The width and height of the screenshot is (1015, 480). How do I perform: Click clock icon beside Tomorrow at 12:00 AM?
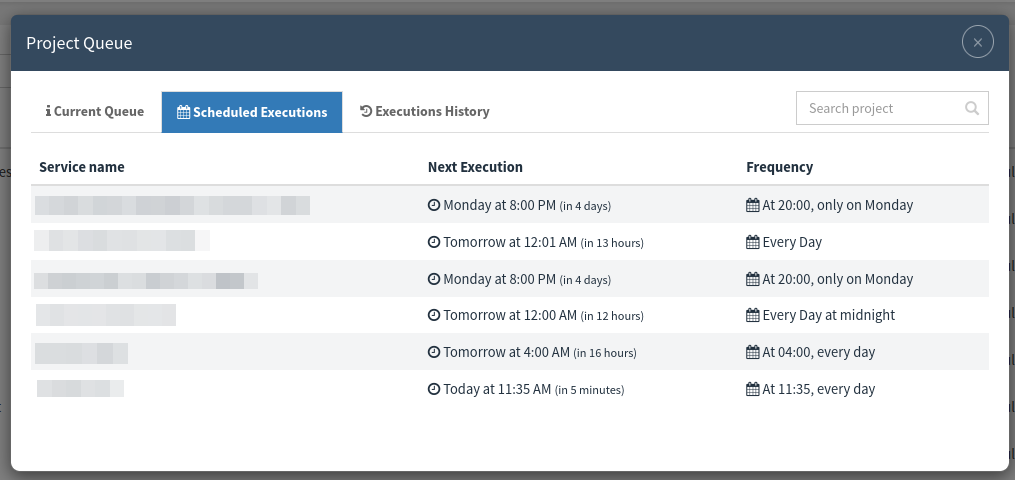point(434,315)
